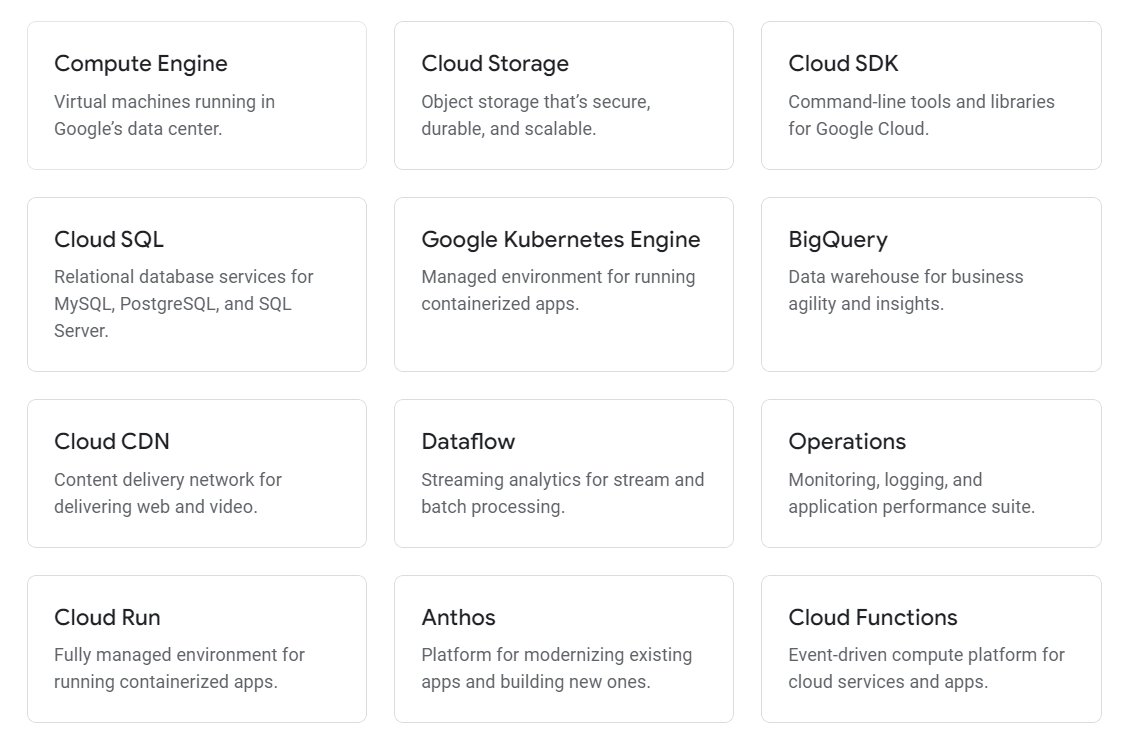This screenshot has height=738, width=1123.
Task: Click the Cloud SQL card
Action: (197, 283)
